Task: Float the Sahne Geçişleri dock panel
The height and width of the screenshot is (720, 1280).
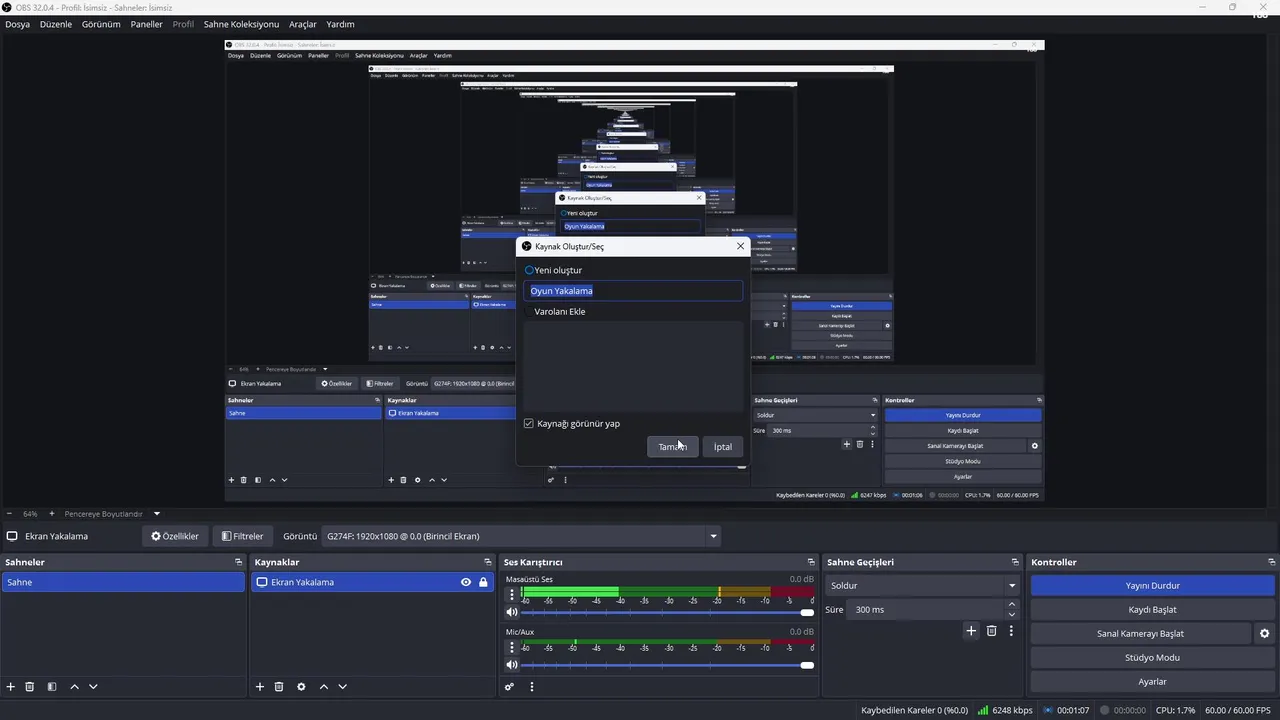Action: [x=1015, y=562]
